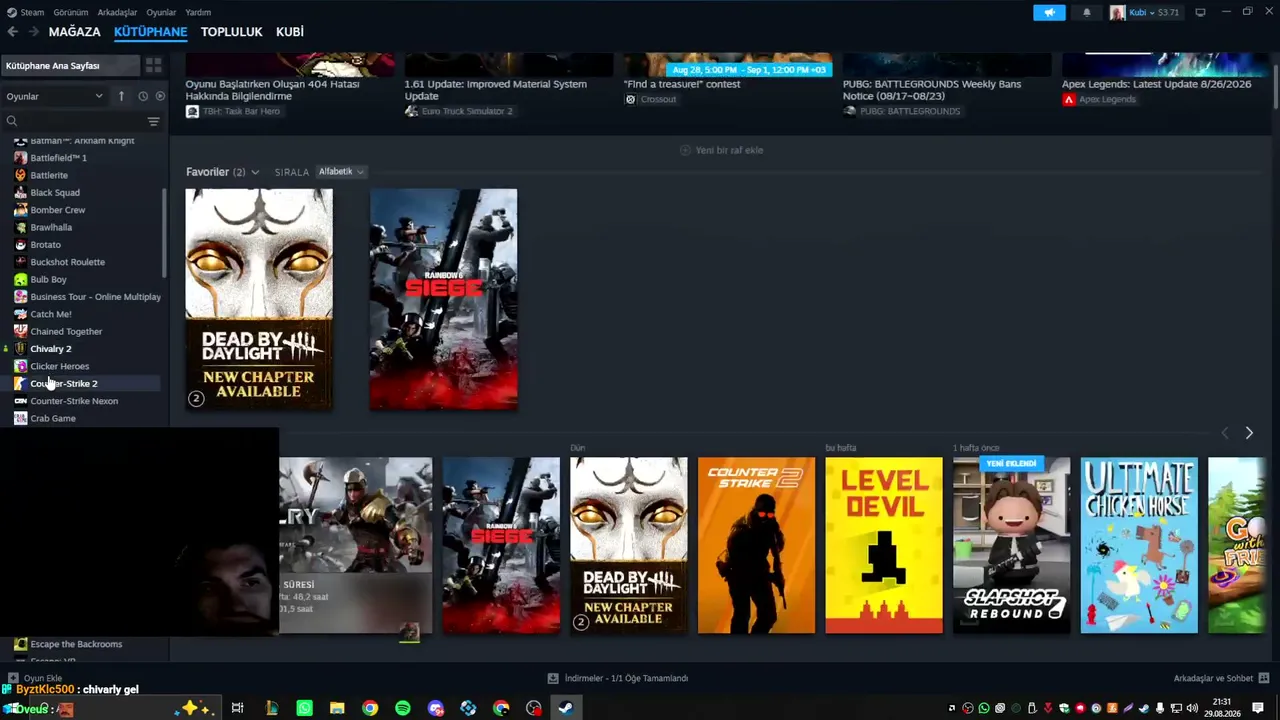1280x720 pixels.
Task: Switch to the KÜTÜPHANE tab
Action: pos(151,32)
